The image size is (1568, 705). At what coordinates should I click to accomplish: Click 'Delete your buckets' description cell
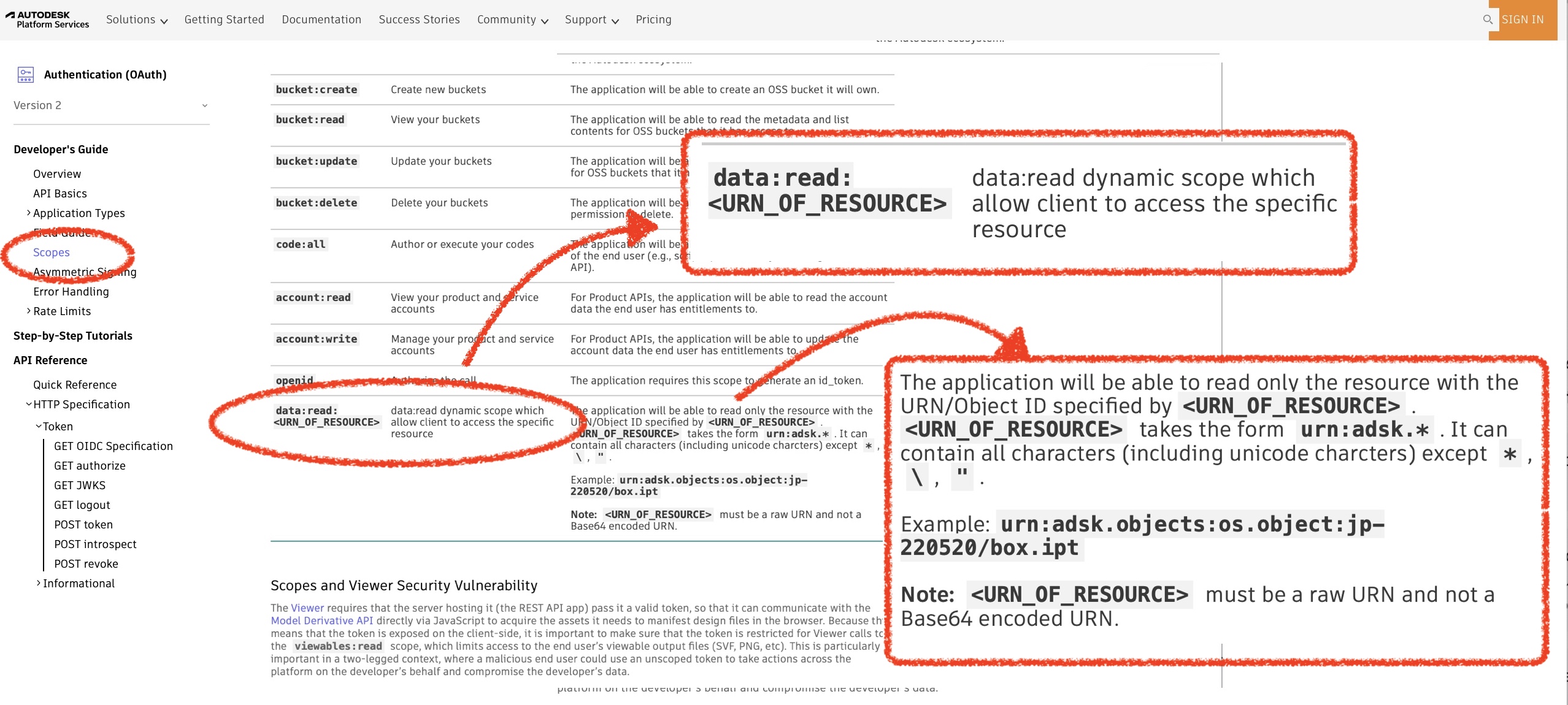click(440, 203)
